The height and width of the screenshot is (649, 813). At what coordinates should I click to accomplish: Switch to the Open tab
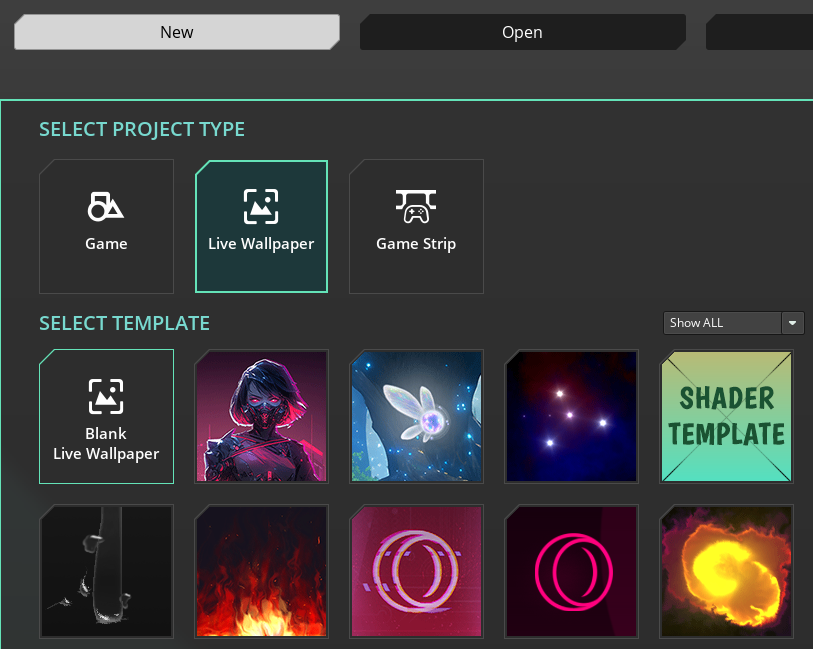pos(521,31)
